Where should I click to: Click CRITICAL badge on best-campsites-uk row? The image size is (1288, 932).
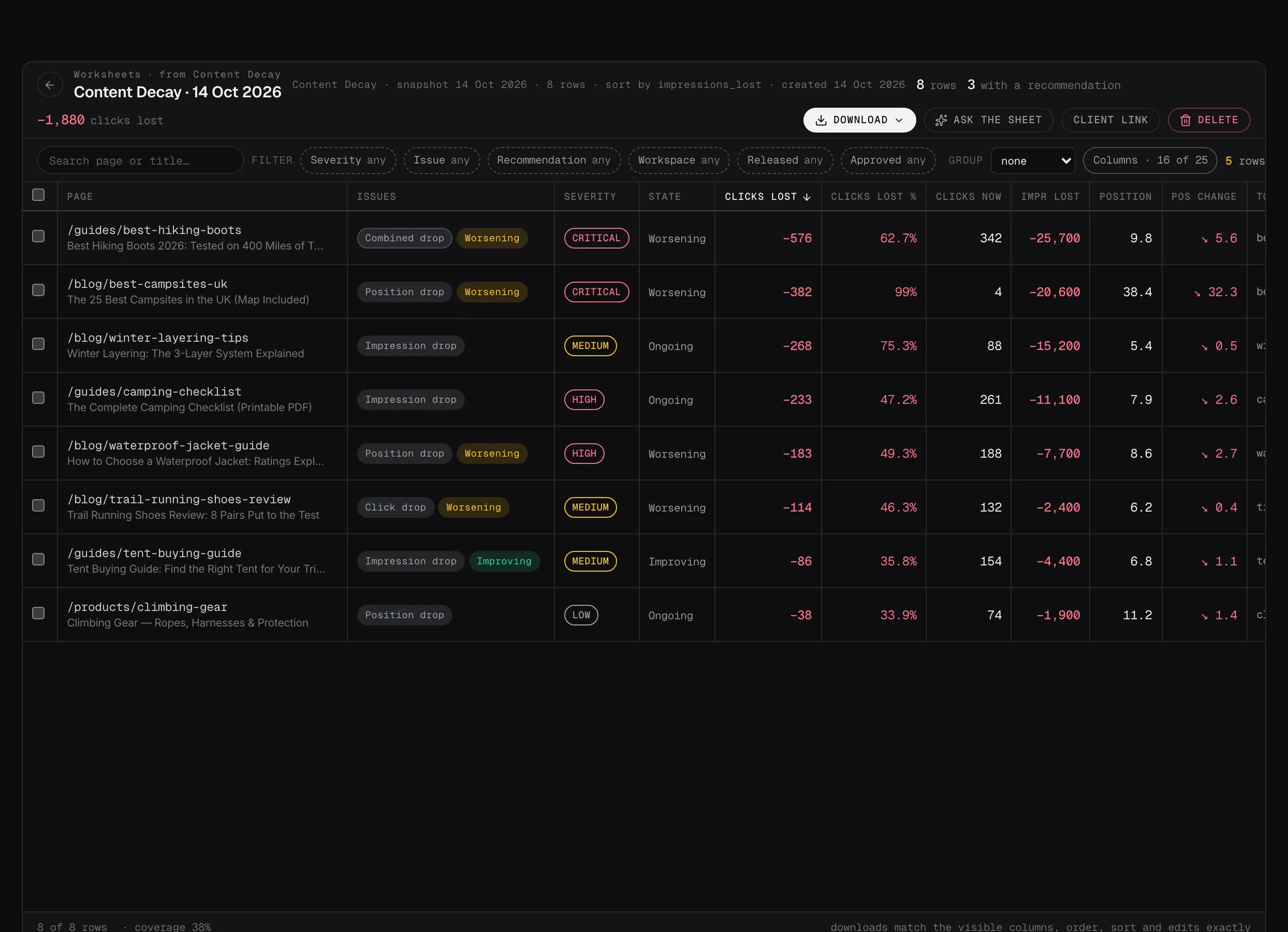[596, 293]
